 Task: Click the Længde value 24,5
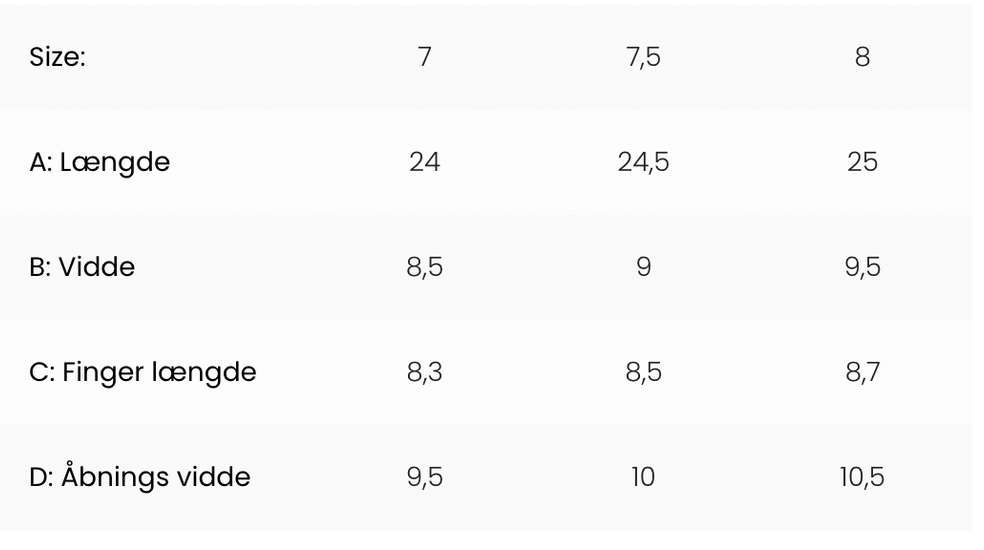point(643,162)
